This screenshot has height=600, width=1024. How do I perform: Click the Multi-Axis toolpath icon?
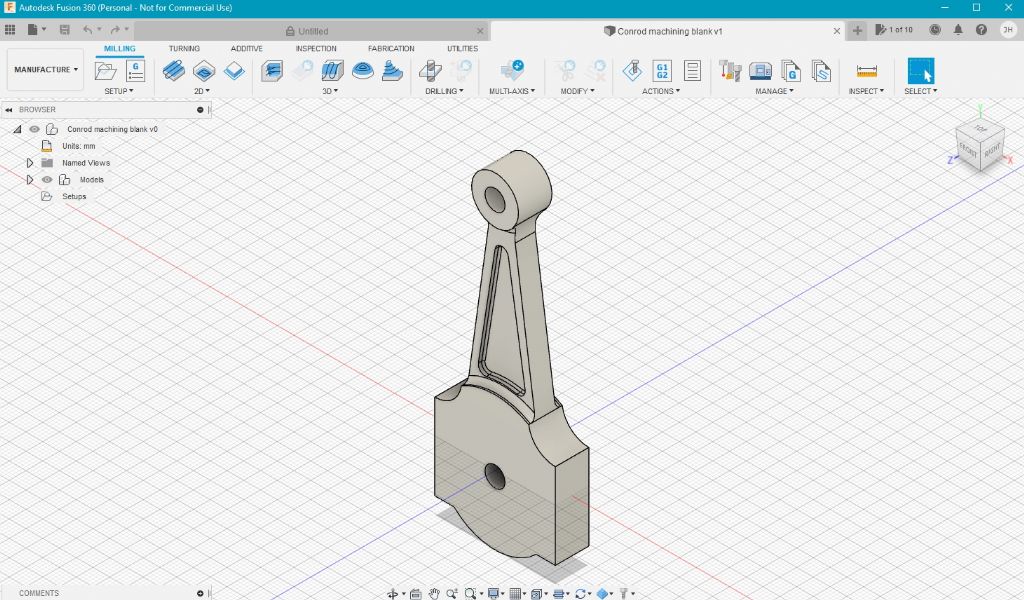point(512,71)
